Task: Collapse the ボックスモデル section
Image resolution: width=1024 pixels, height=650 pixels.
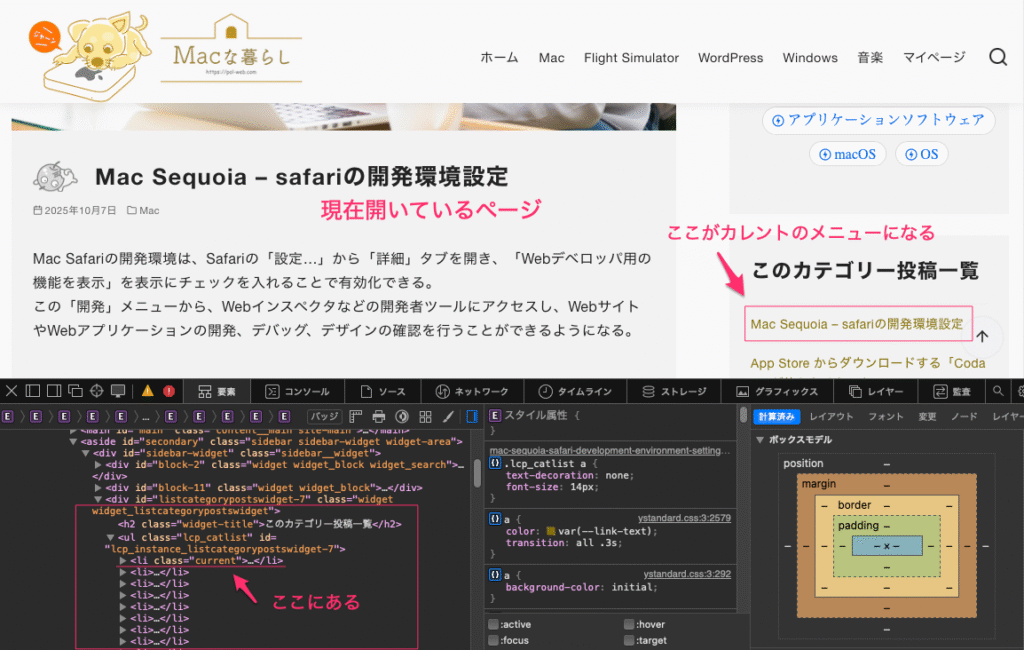Action: point(760,440)
